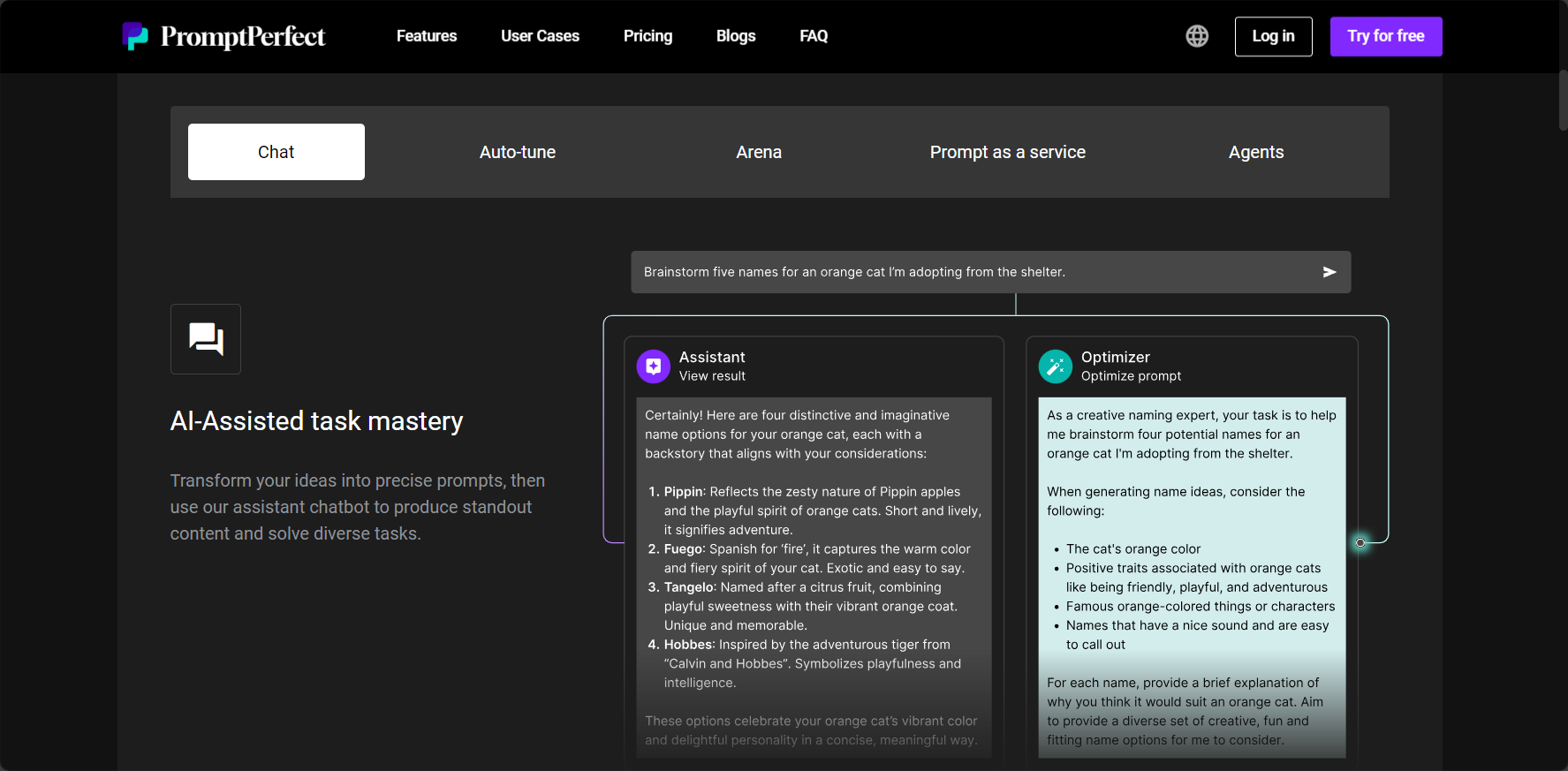
Task: Open the User Cases menu item
Action: tap(540, 36)
